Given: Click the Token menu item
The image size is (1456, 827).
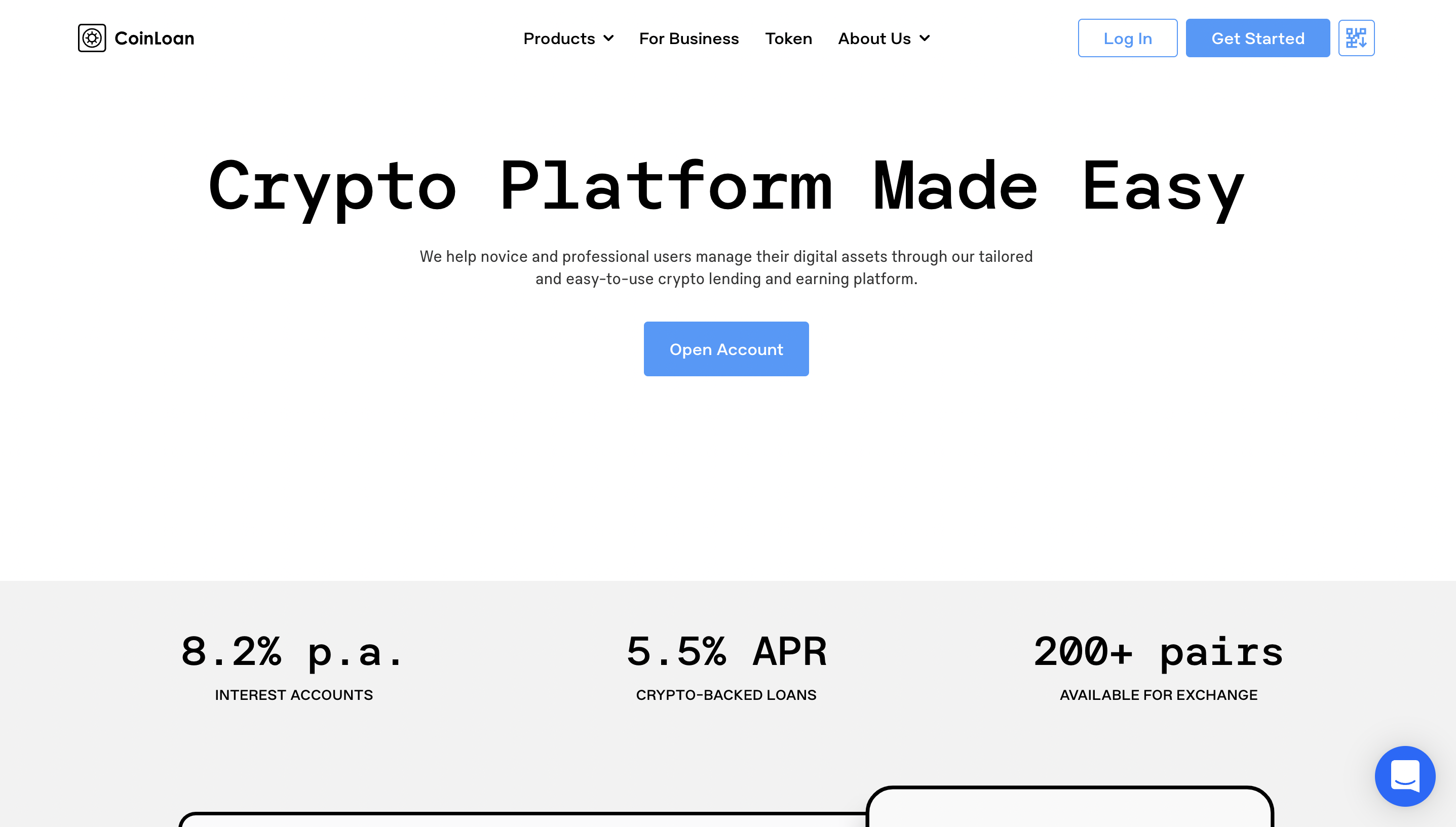Looking at the screenshot, I should [788, 37].
